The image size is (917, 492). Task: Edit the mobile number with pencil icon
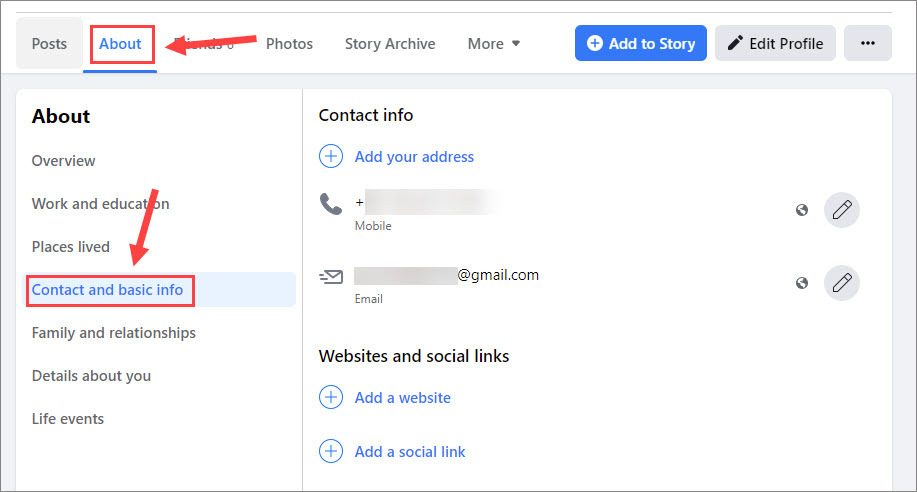[x=842, y=209]
